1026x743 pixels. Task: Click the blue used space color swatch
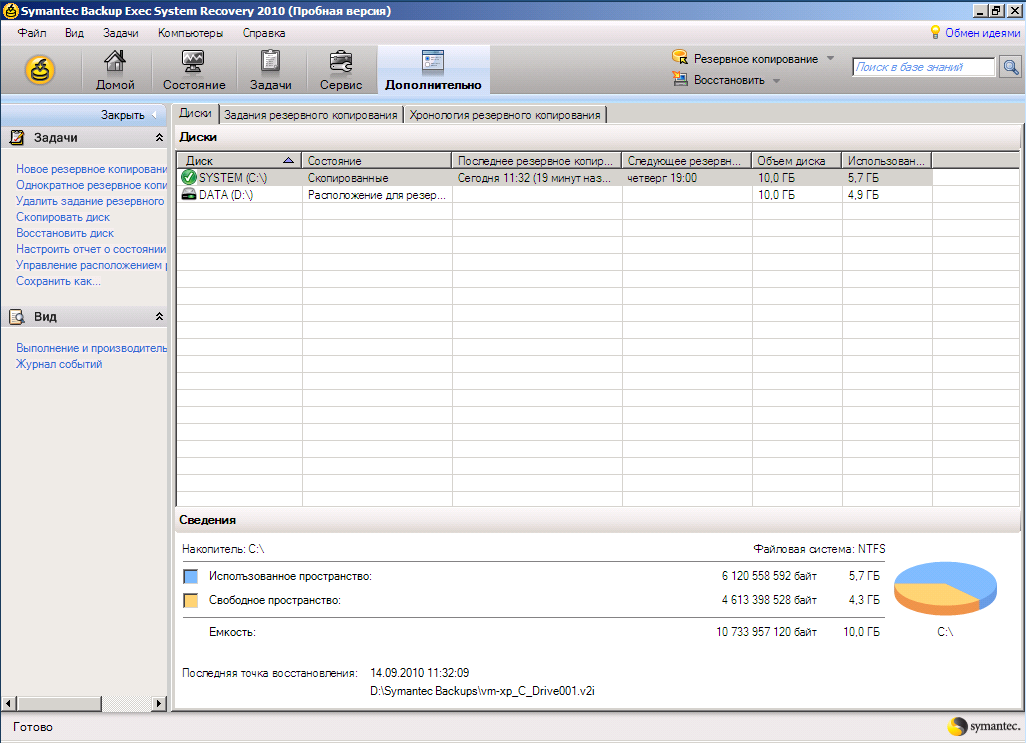(191, 577)
